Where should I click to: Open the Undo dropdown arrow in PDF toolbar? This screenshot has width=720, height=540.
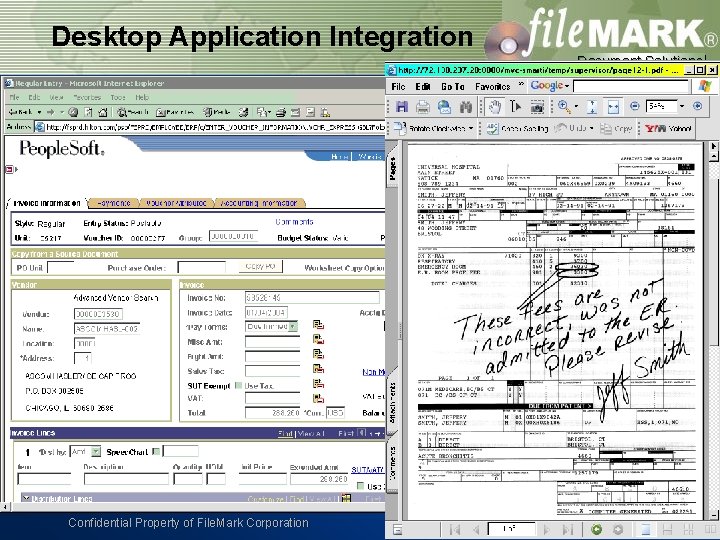click(592, 129)
